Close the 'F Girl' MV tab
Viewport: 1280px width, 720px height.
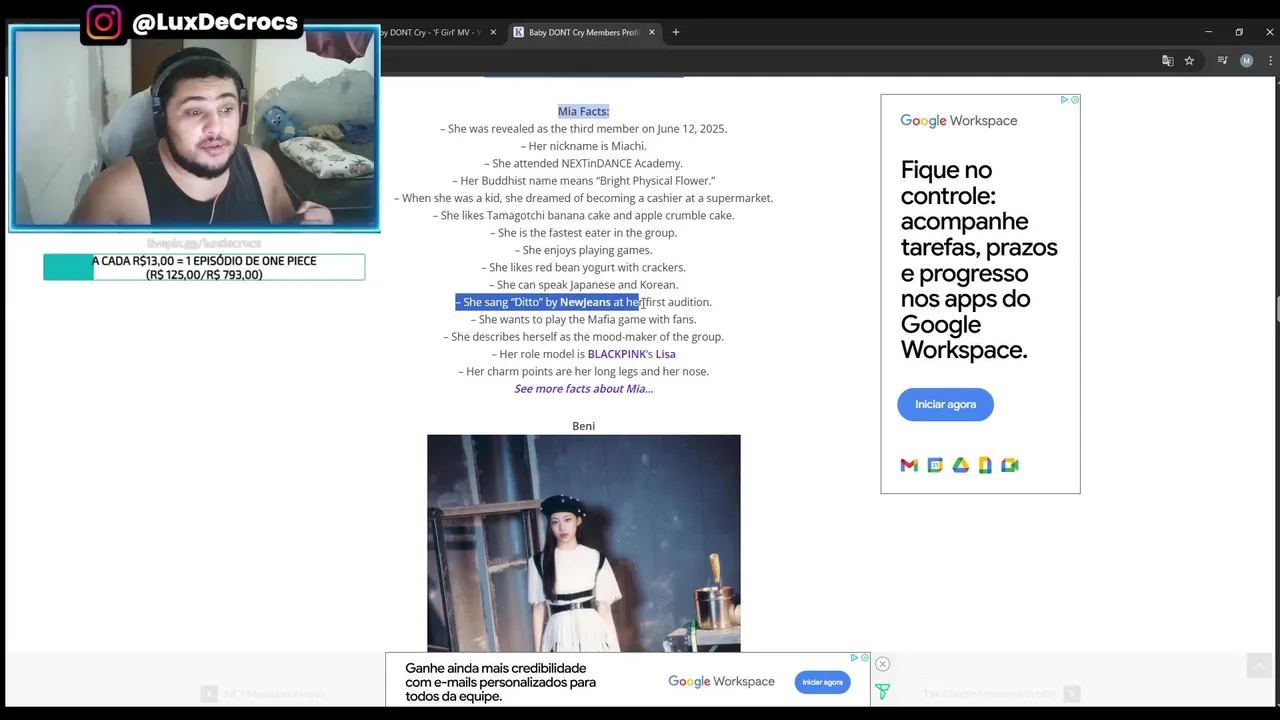(493, 32)
